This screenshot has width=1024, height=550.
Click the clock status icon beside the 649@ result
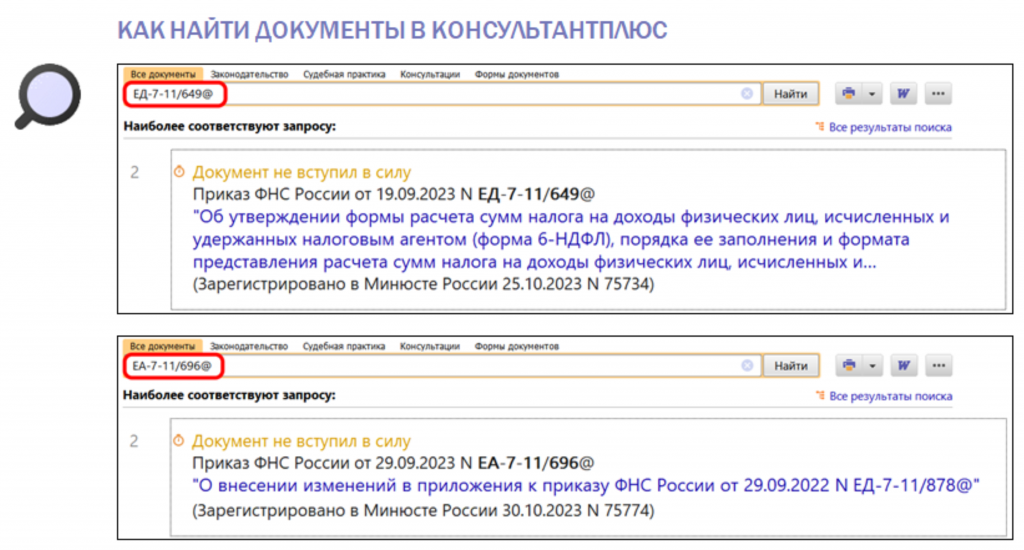pos(179,172)
